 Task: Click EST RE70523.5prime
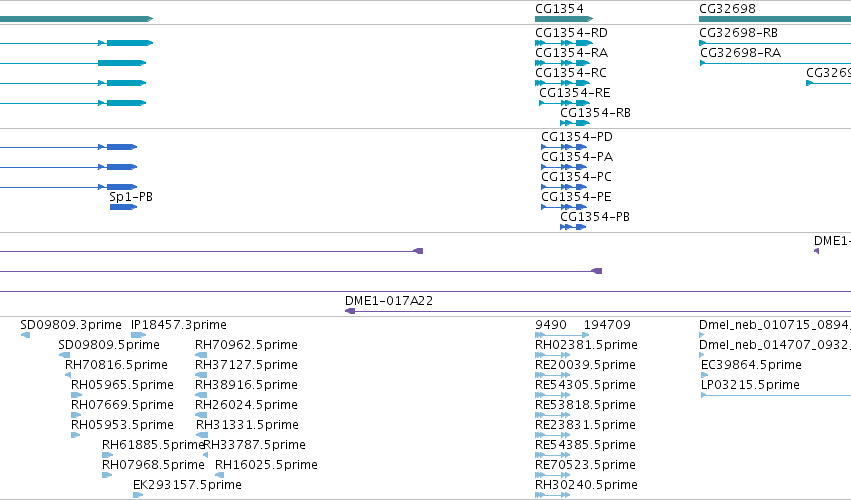pyautogui.click(x=586, y=465)
